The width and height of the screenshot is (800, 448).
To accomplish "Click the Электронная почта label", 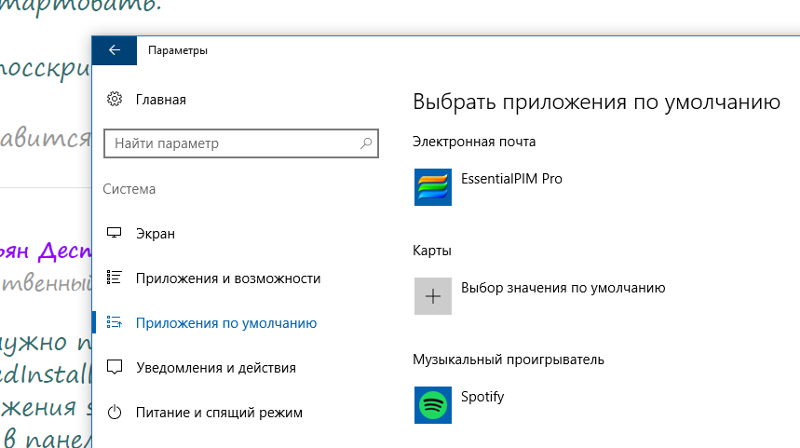I will click(x=474, y=142).
